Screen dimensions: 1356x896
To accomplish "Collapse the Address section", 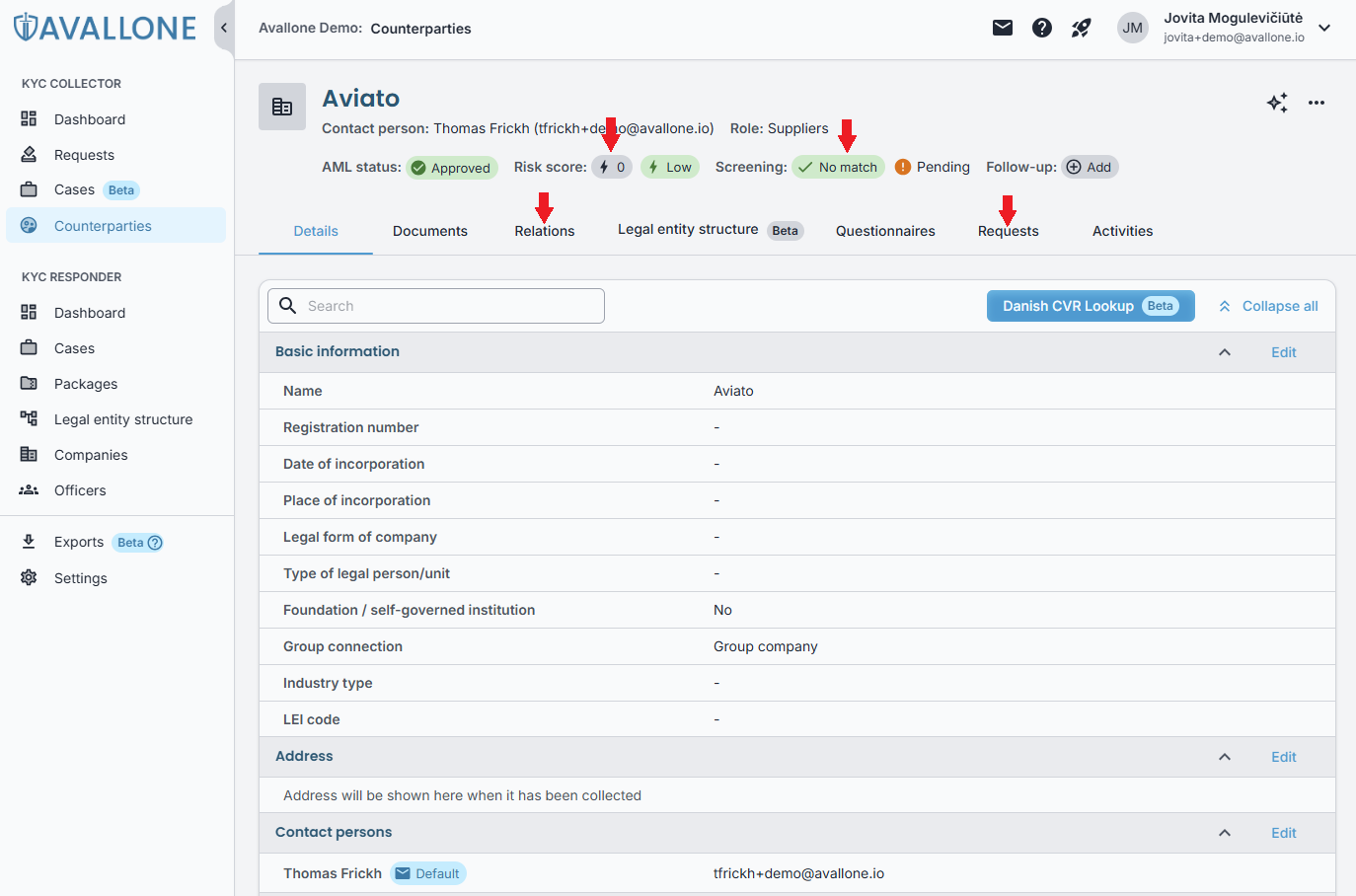I will [x=1225, y=757].
